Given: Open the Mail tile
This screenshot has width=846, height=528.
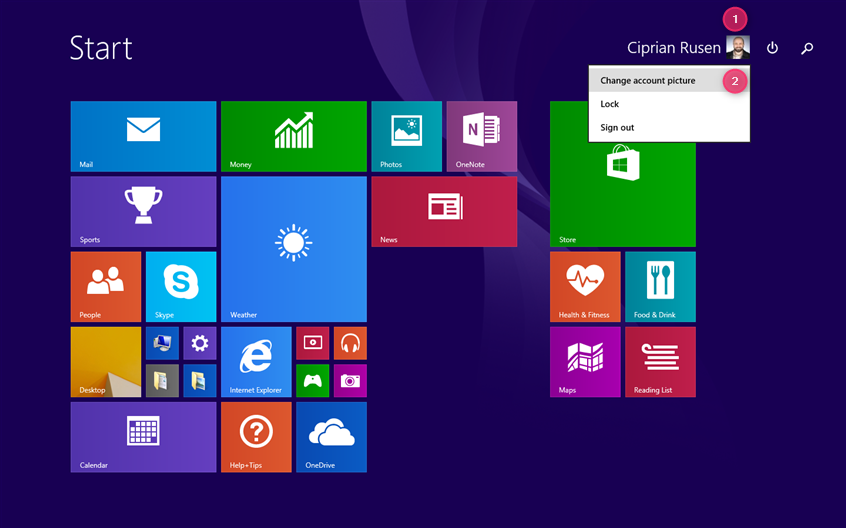Looking at the screenshot, I should 144,136.
